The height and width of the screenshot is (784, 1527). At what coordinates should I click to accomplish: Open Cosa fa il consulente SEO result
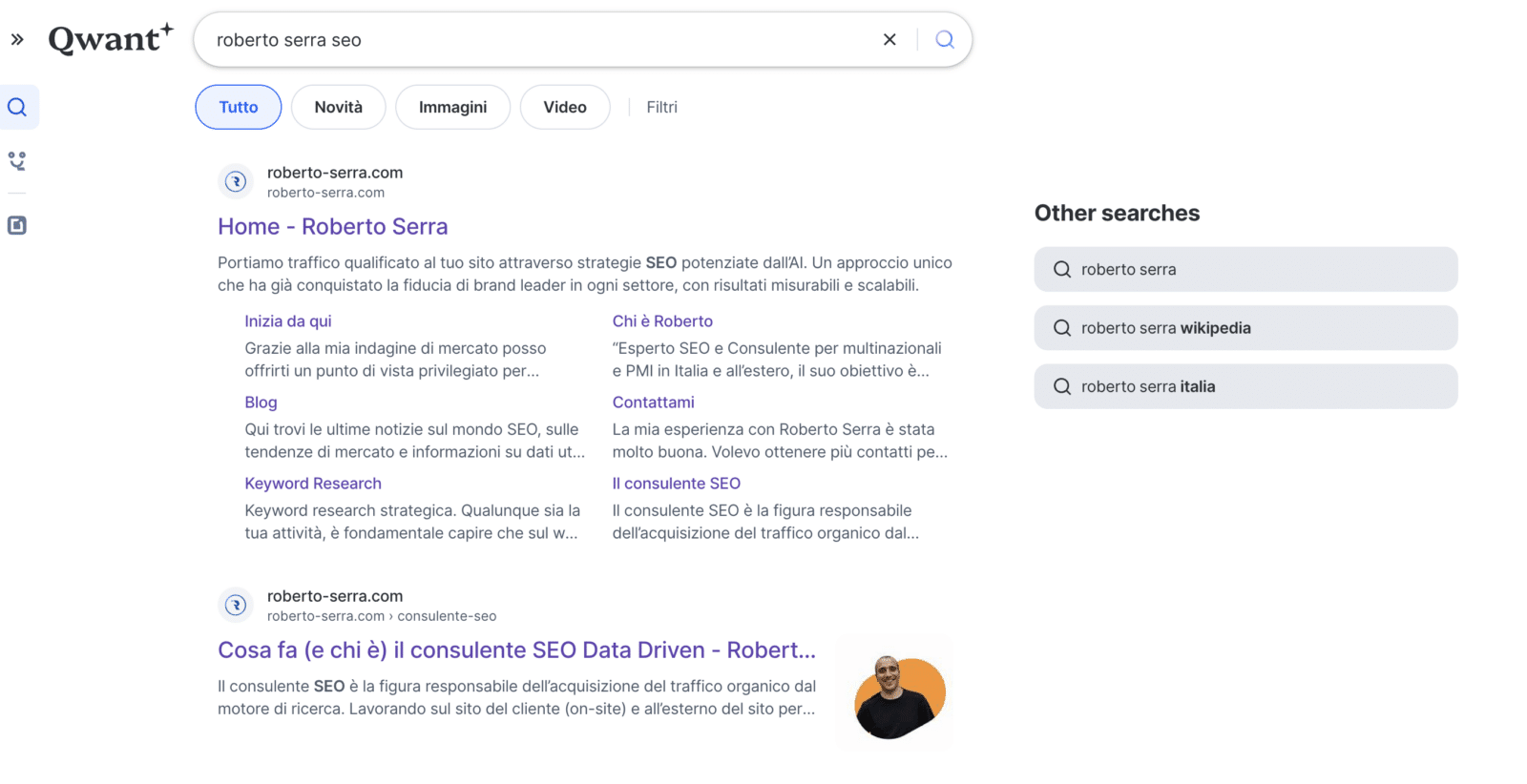(x=516, y=650)
